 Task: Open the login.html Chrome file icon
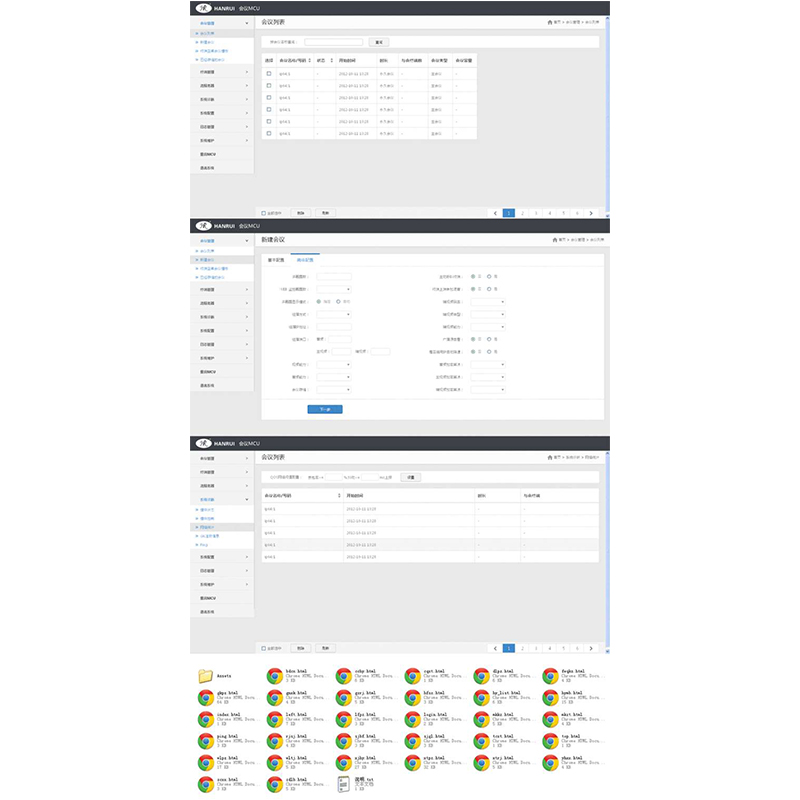coord(413,719)
